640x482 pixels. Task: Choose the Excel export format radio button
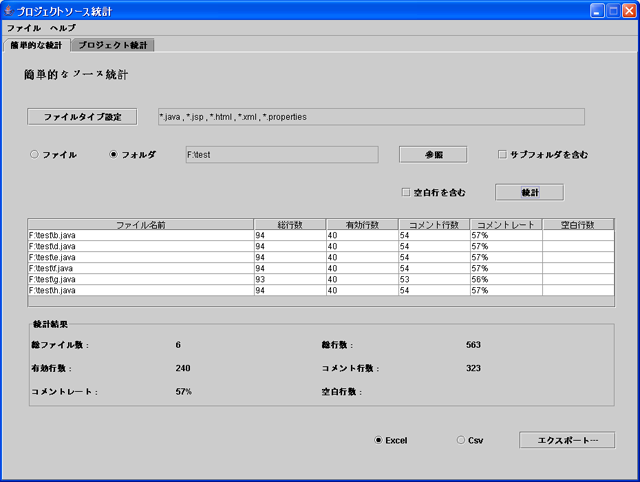378,440
